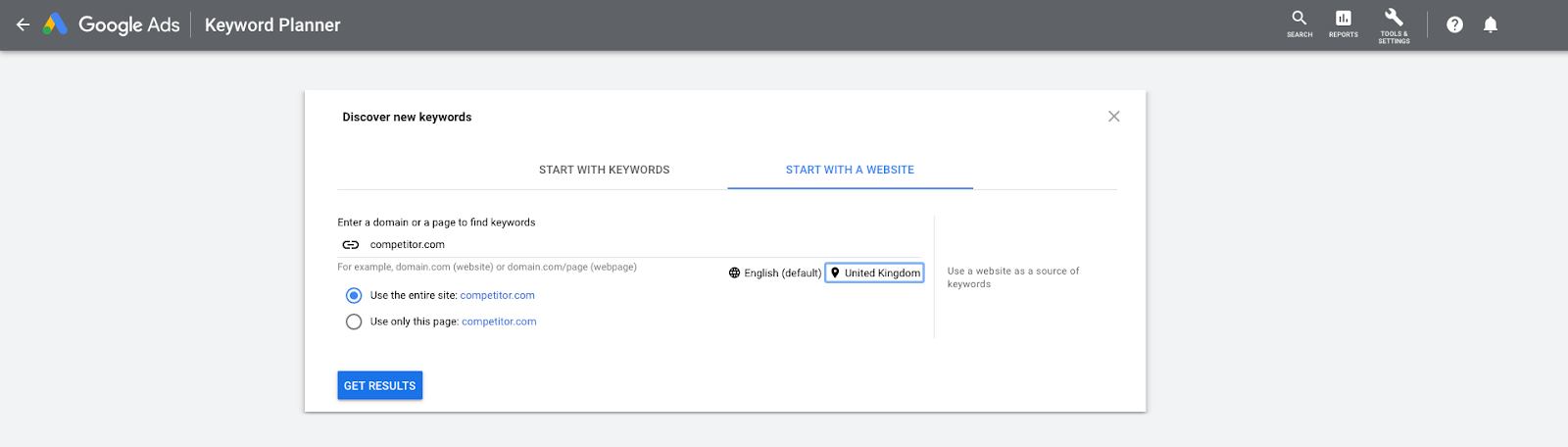1568x447 pixels.
Task: Change language English (default)
Action: point(775,273)
